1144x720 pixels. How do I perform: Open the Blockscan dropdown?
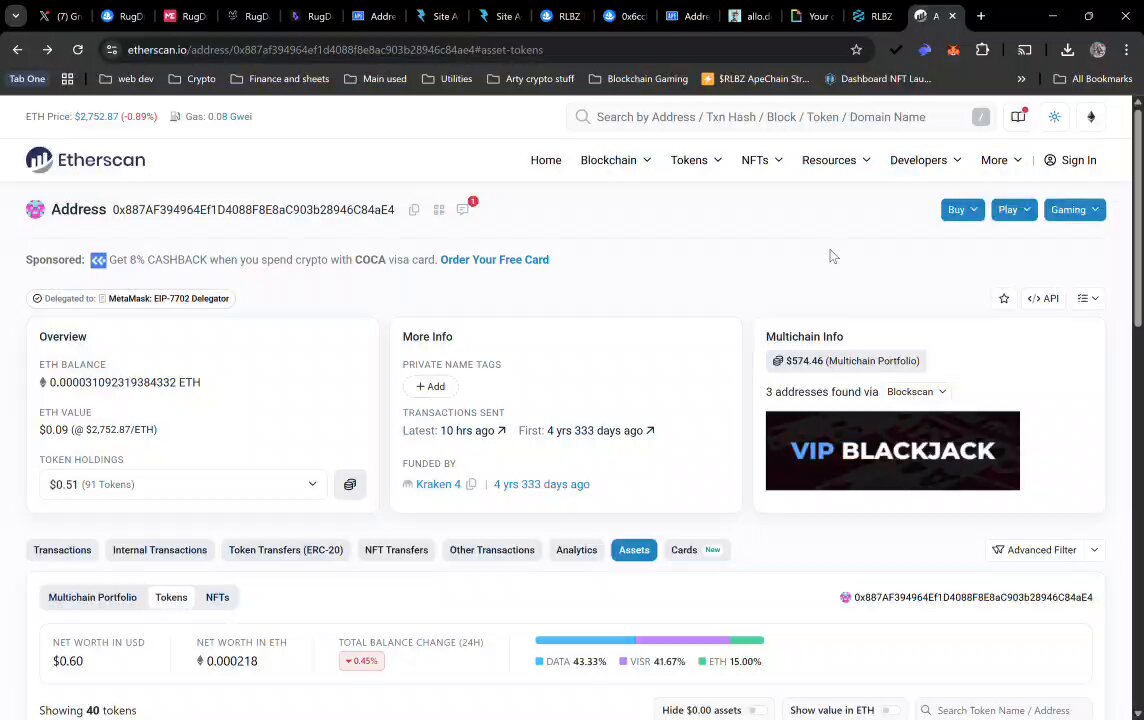(916, 392)
